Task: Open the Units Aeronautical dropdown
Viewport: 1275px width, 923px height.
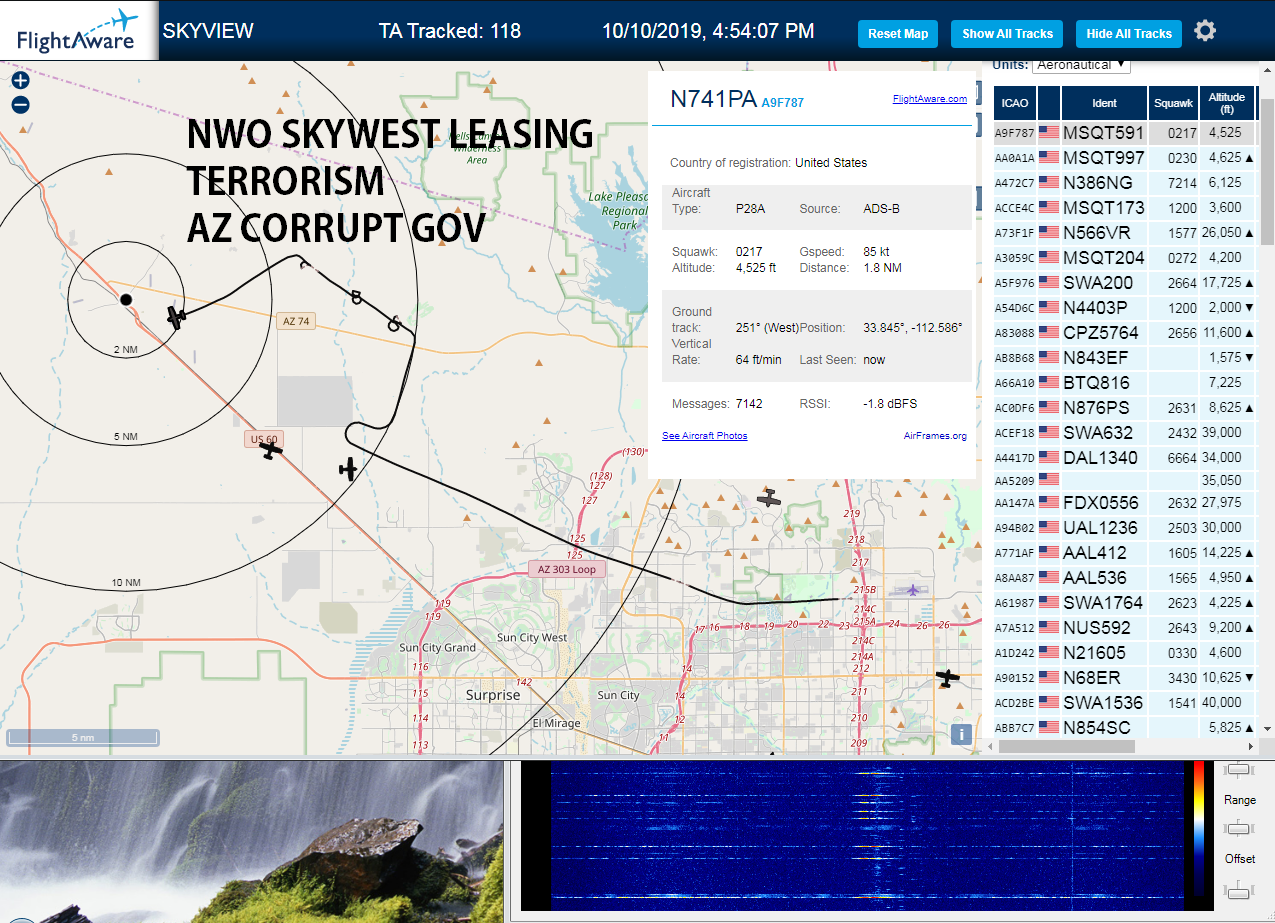Action: coord(1081,65)
